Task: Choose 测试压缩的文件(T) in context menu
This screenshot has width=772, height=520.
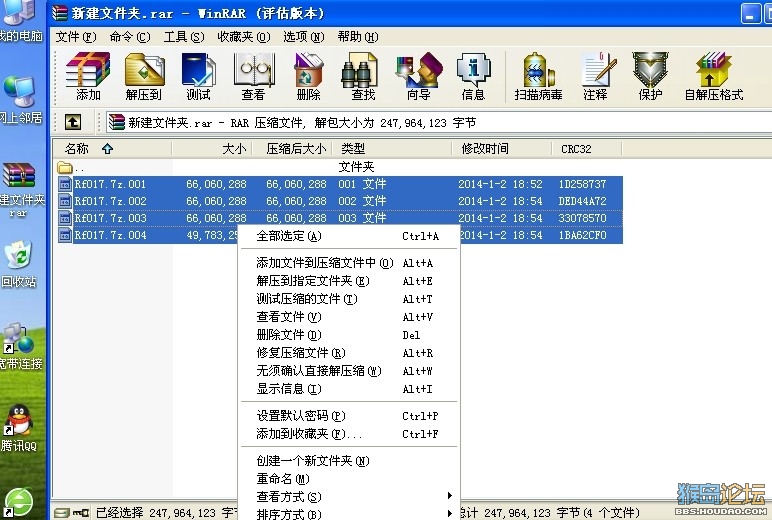Action: (x=349, y=299)
